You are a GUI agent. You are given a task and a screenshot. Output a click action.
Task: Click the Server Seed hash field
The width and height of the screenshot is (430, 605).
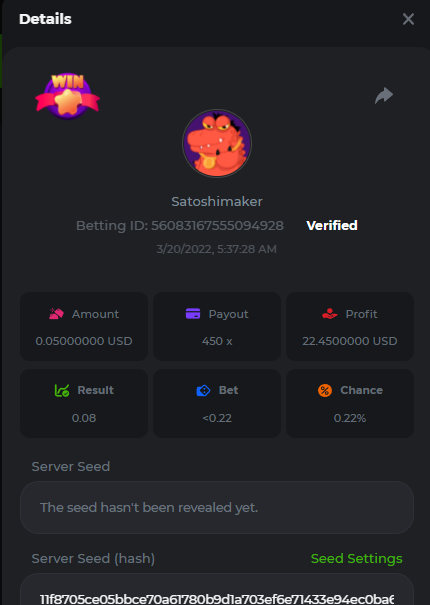217,589
